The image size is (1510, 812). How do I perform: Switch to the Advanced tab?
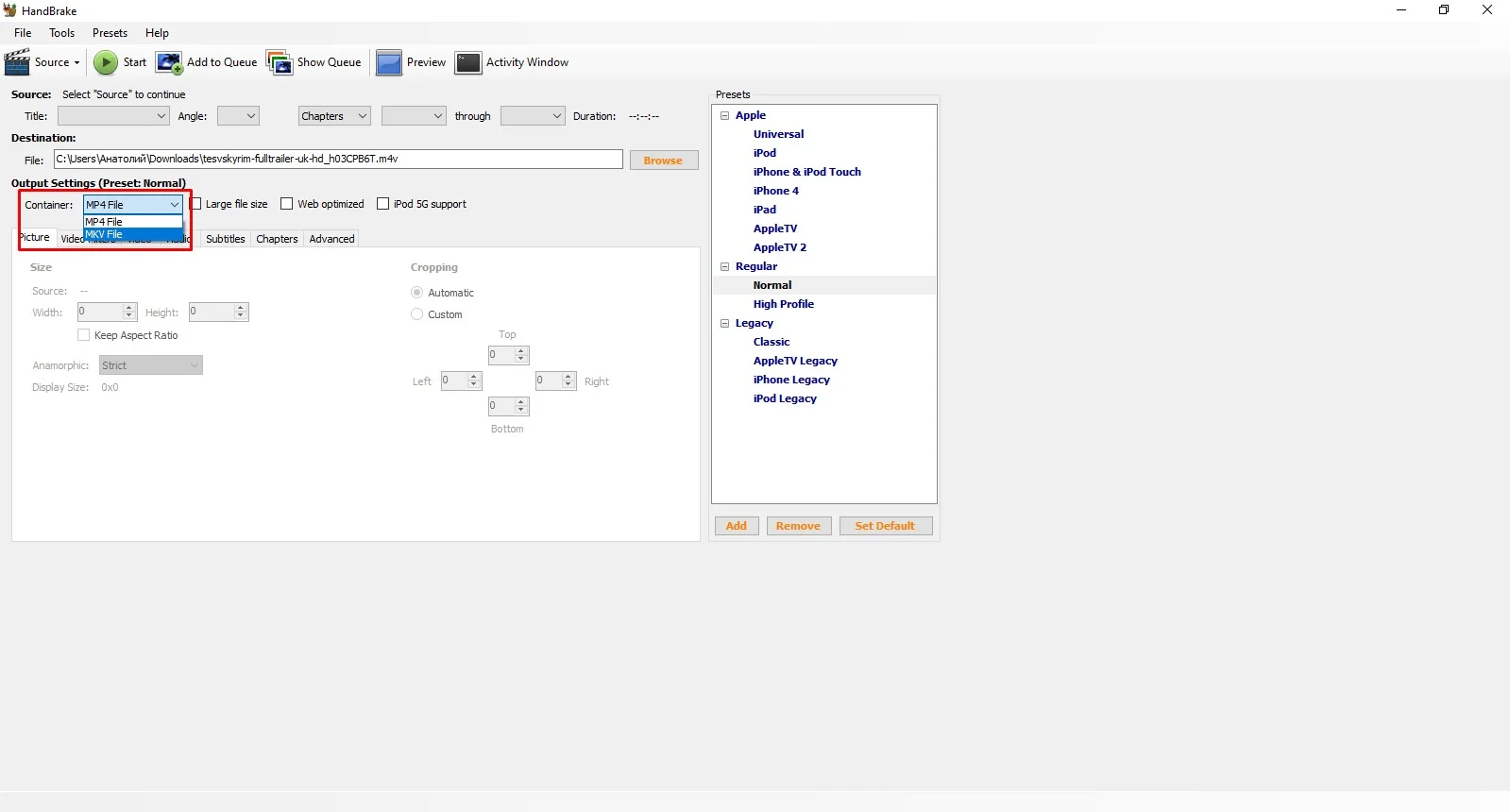coord(332,239)
